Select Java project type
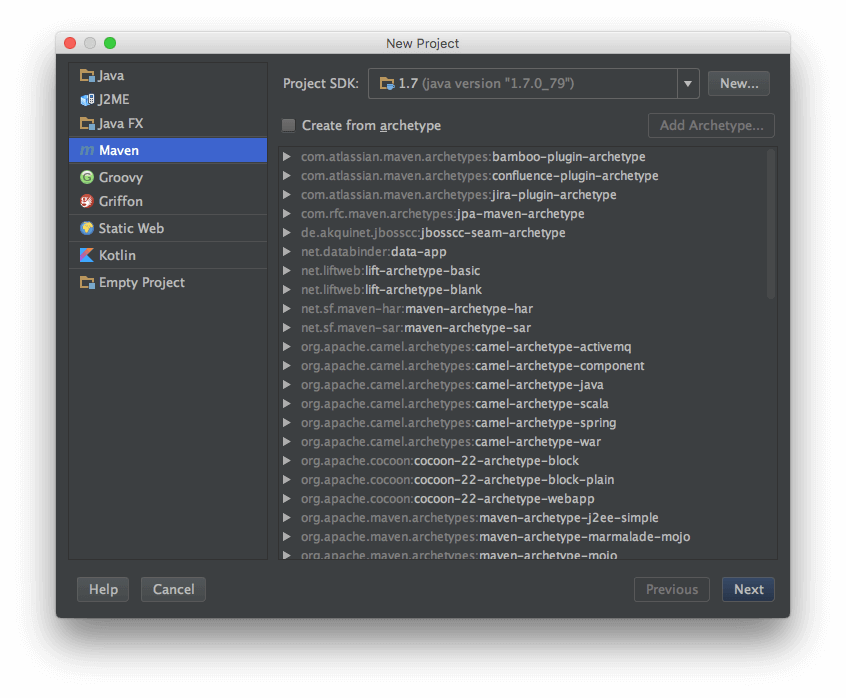The image size is (846, 698). point(168,75)
